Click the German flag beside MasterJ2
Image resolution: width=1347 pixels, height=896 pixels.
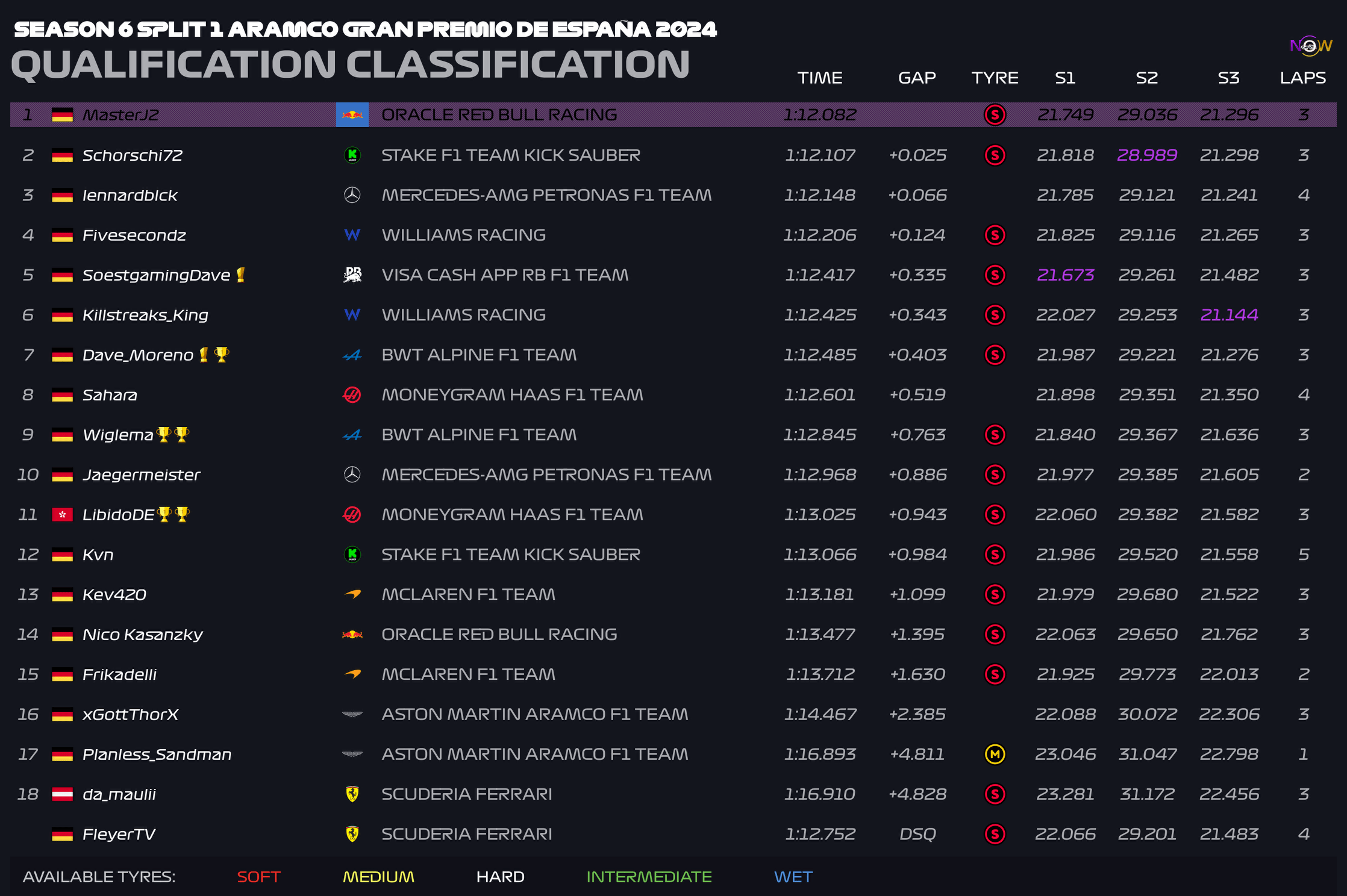(x=63, y=114)
